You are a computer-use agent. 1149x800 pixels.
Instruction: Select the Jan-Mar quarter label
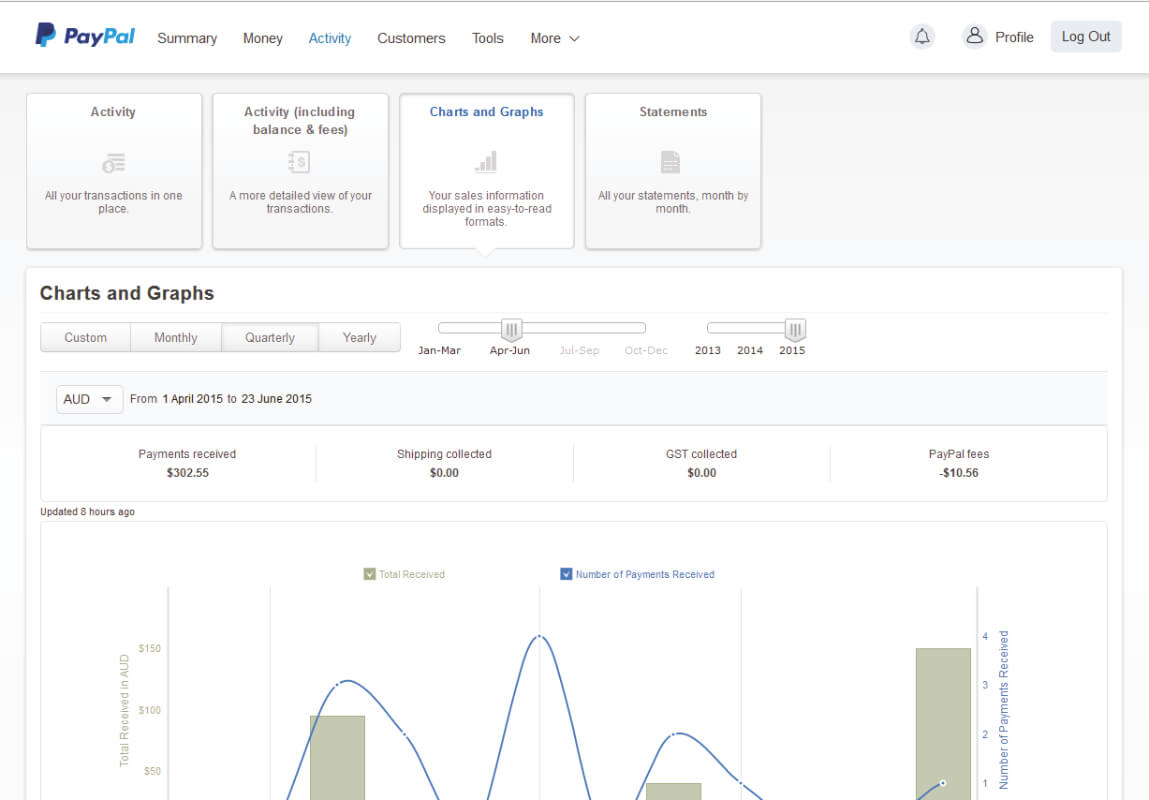[x=439, y=351]
